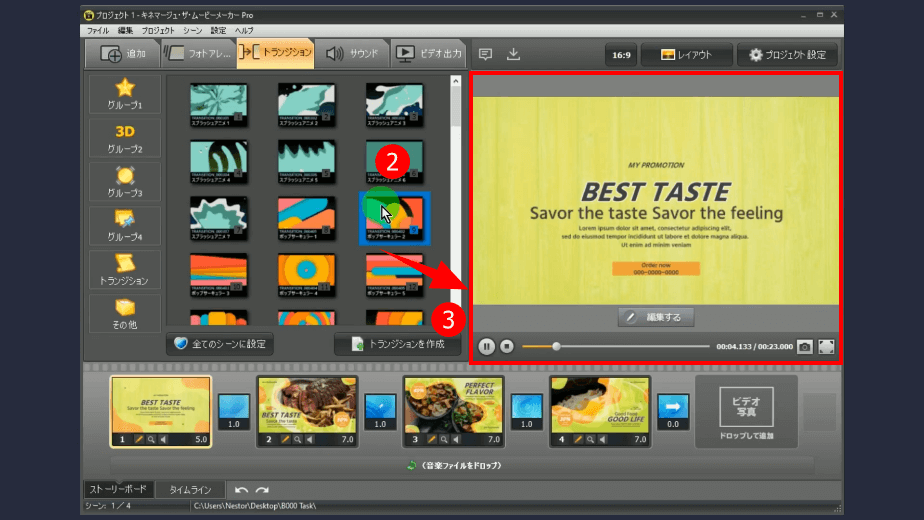Click the 全てのシーンに設定 button
The height and width of the screenshot is (520, 924).
pyautogui.click(x=220, y=343)
